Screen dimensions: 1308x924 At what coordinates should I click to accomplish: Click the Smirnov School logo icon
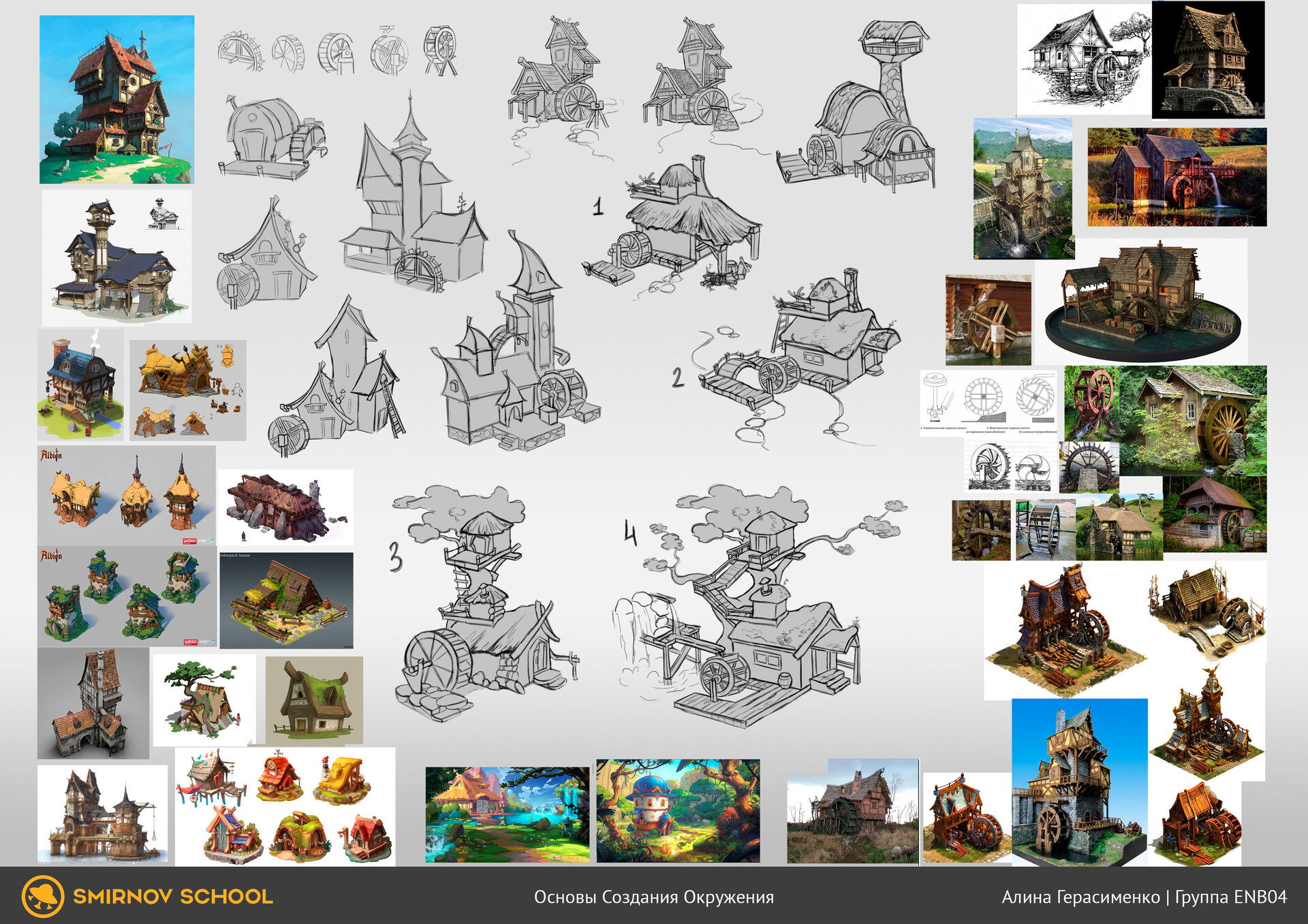pos(42,896)
